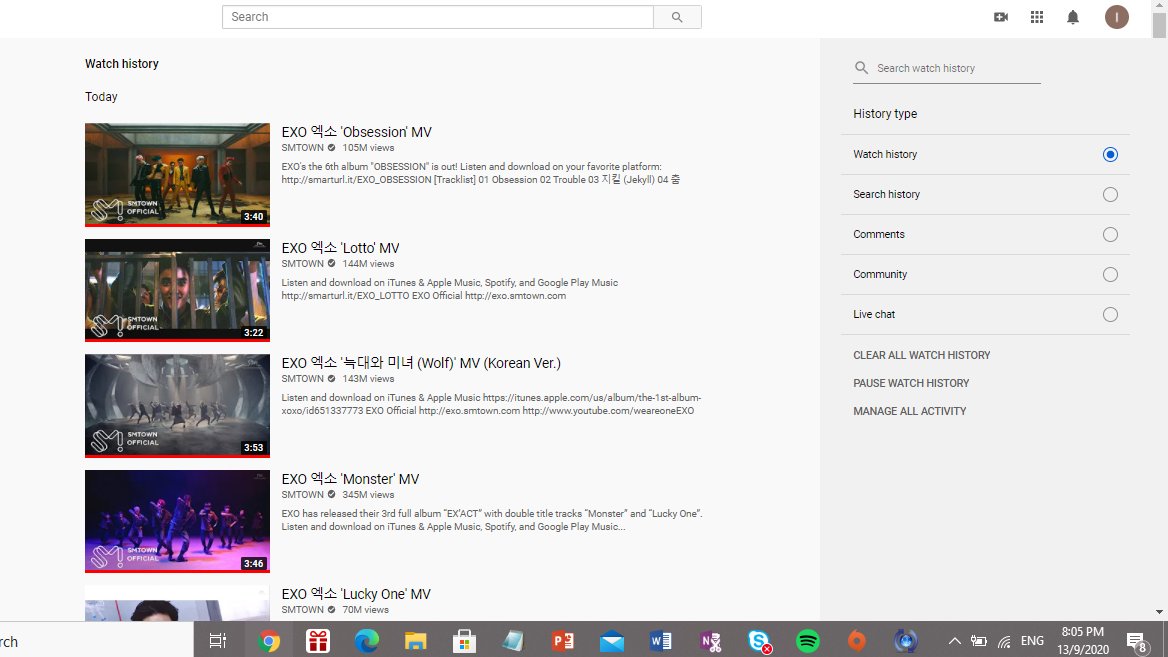
Task: Open the ENG language indicator
Action: coord(1032,641)
